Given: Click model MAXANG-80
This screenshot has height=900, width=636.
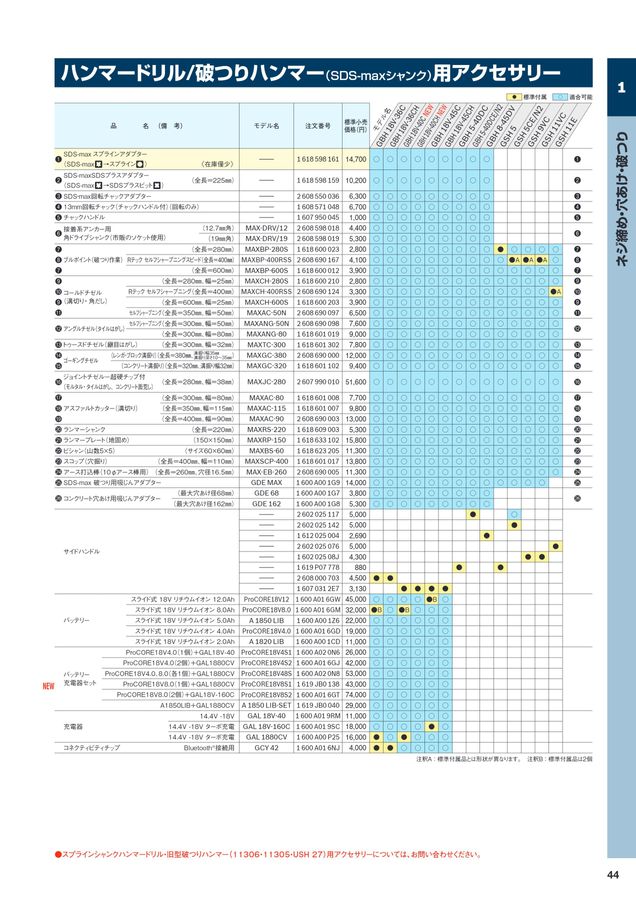Looking at the screenshot, I should [x=266, y=334].
